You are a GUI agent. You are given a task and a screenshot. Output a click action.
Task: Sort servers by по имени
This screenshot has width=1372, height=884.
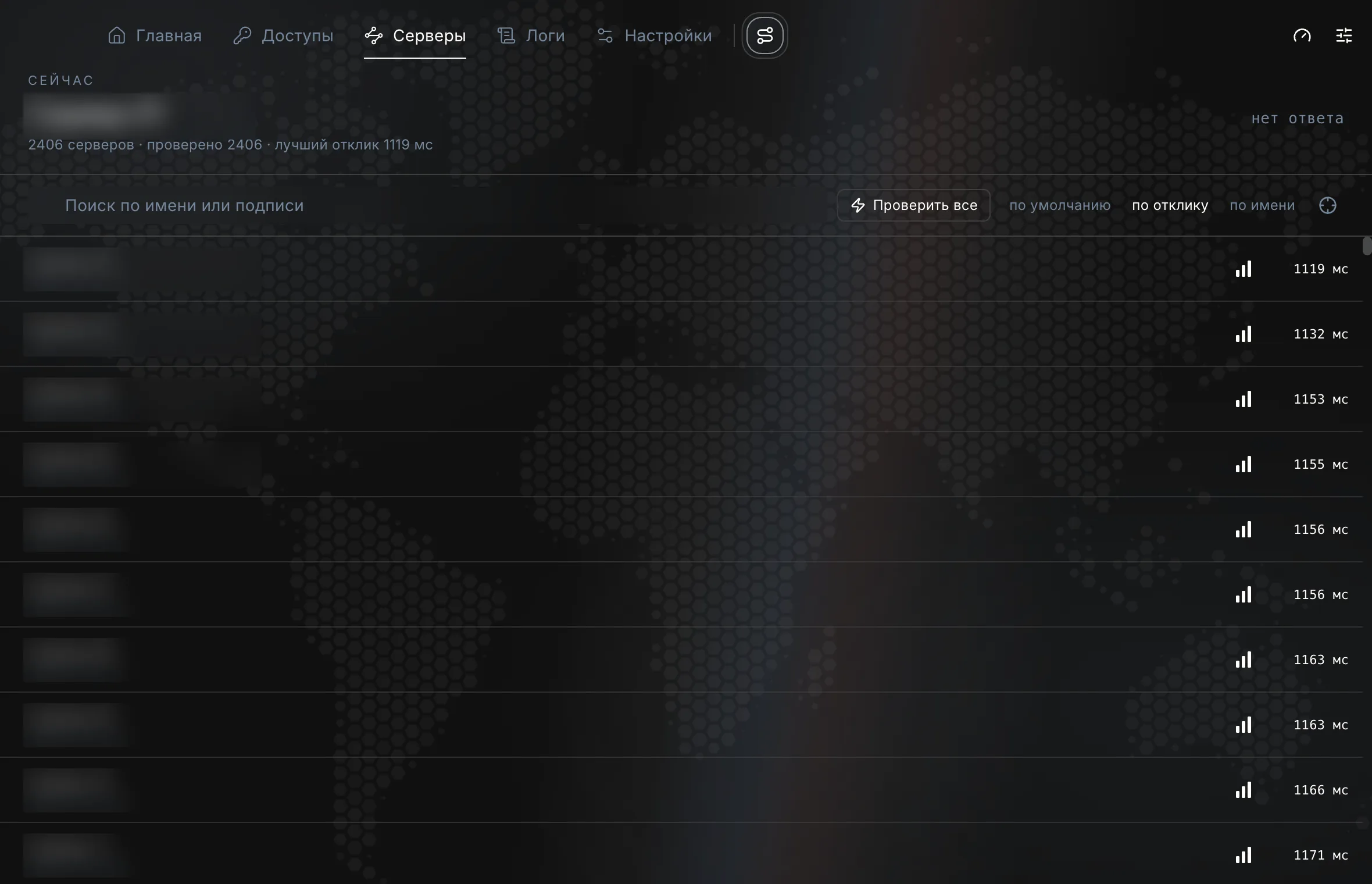1262,205
